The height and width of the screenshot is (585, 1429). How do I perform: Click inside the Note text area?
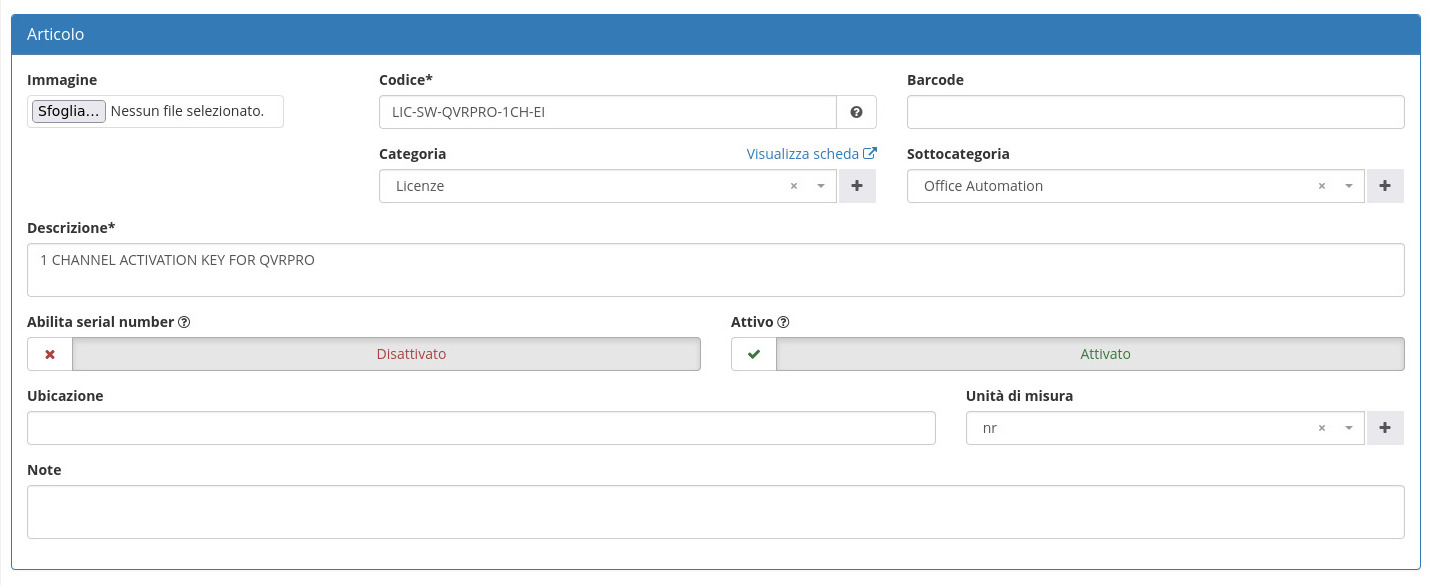[x=715, y=512]
